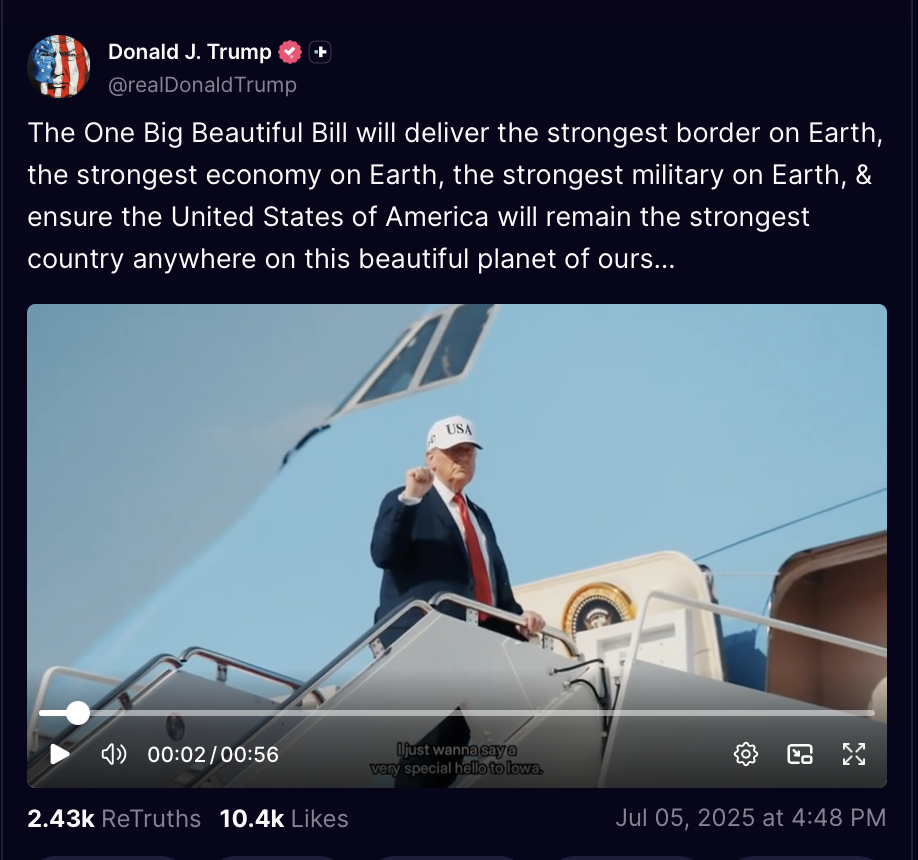Enter fullscreen video mode

click(x=854, y=754)
